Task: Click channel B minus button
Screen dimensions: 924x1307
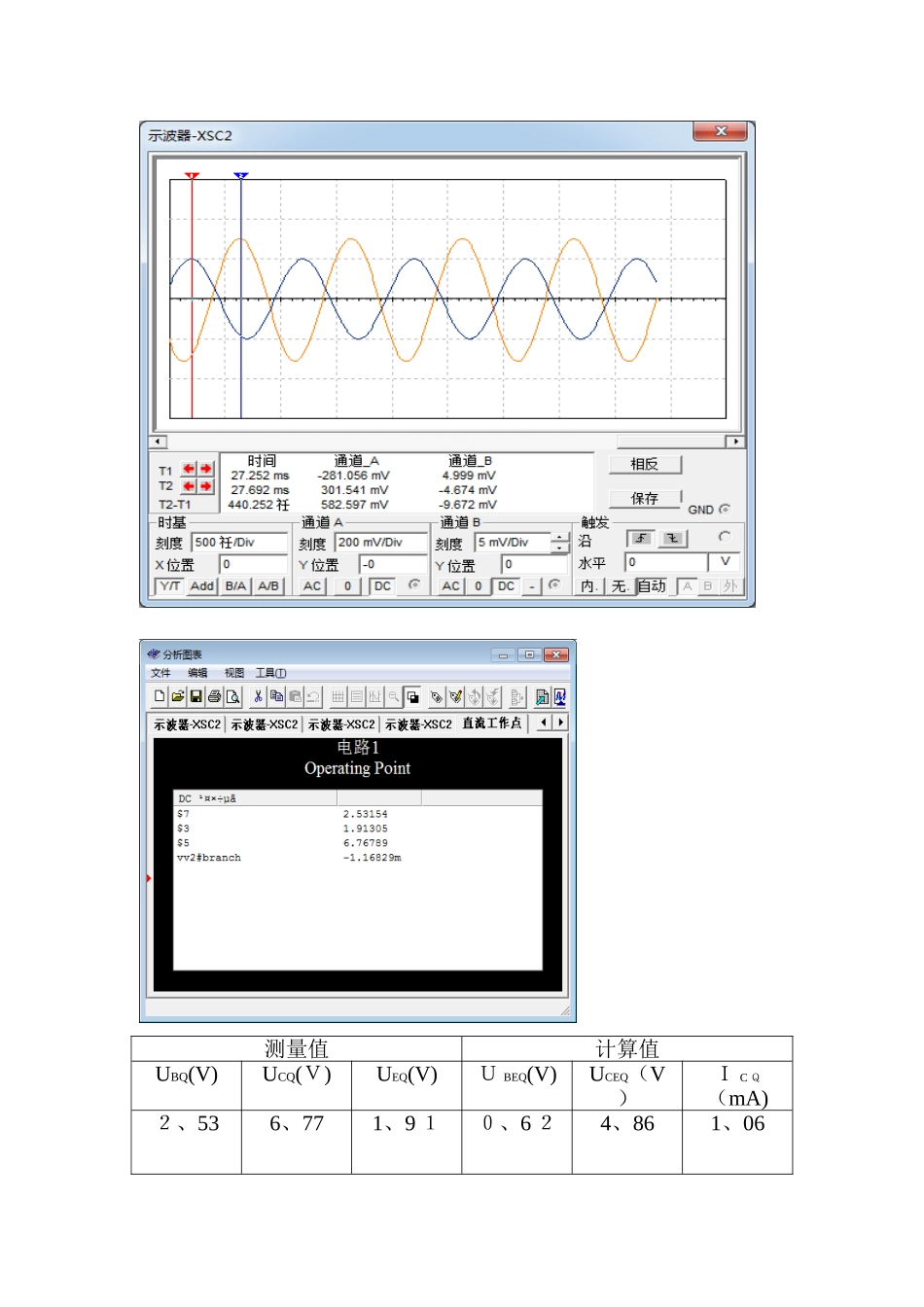Action: [x=532, y=586]
